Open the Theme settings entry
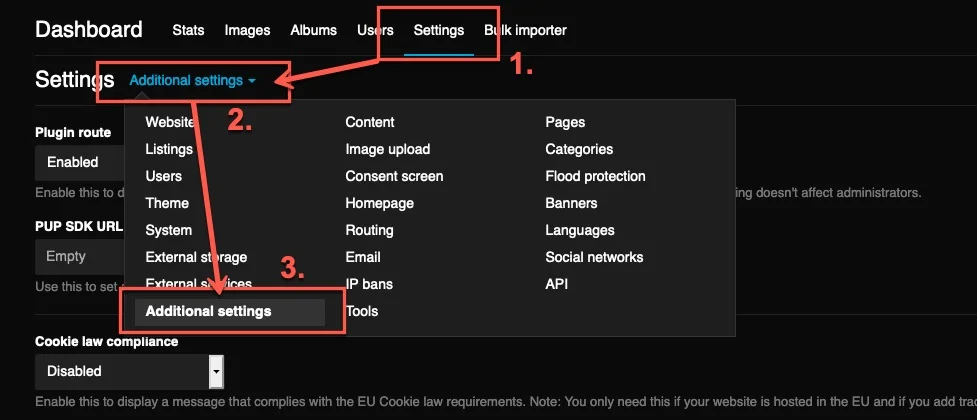The image size is (977, 420). [x=167, y=203]
